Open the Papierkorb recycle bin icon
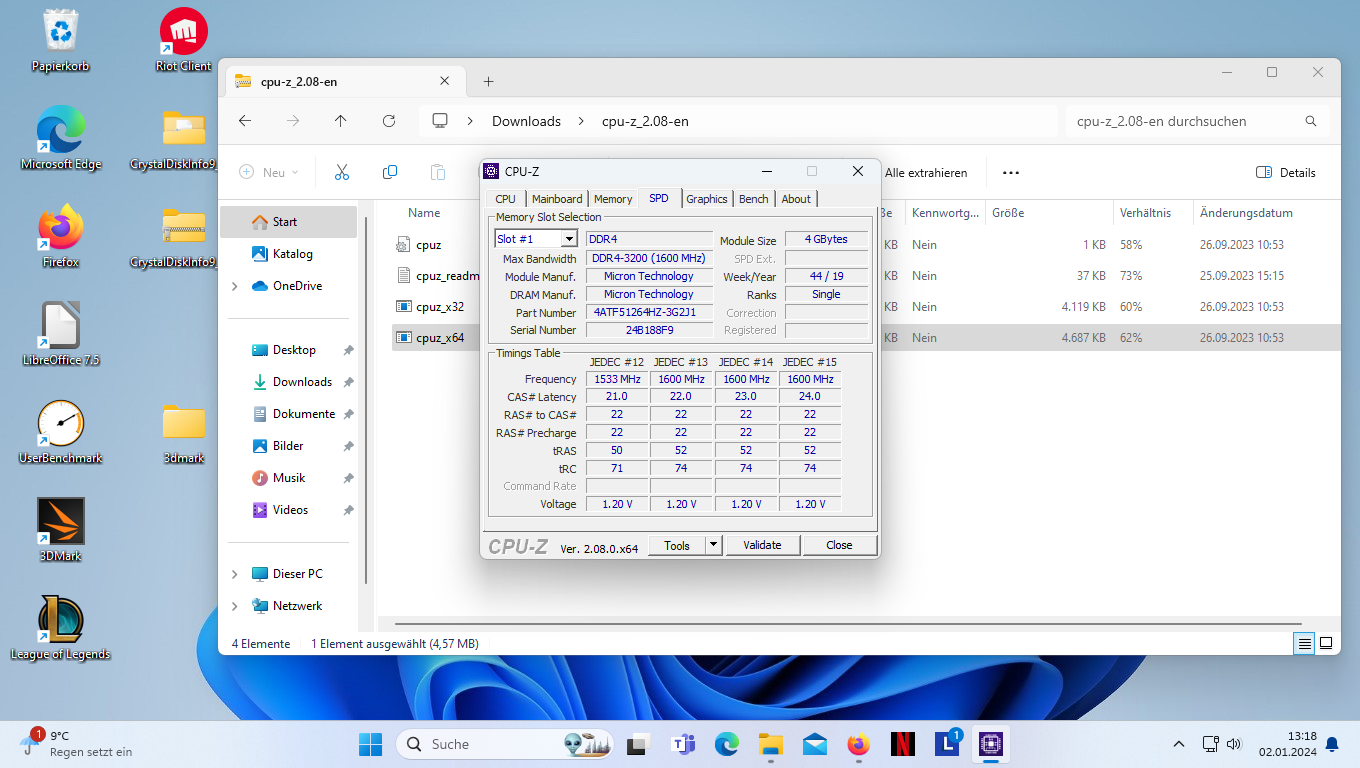 coord(61,40)
